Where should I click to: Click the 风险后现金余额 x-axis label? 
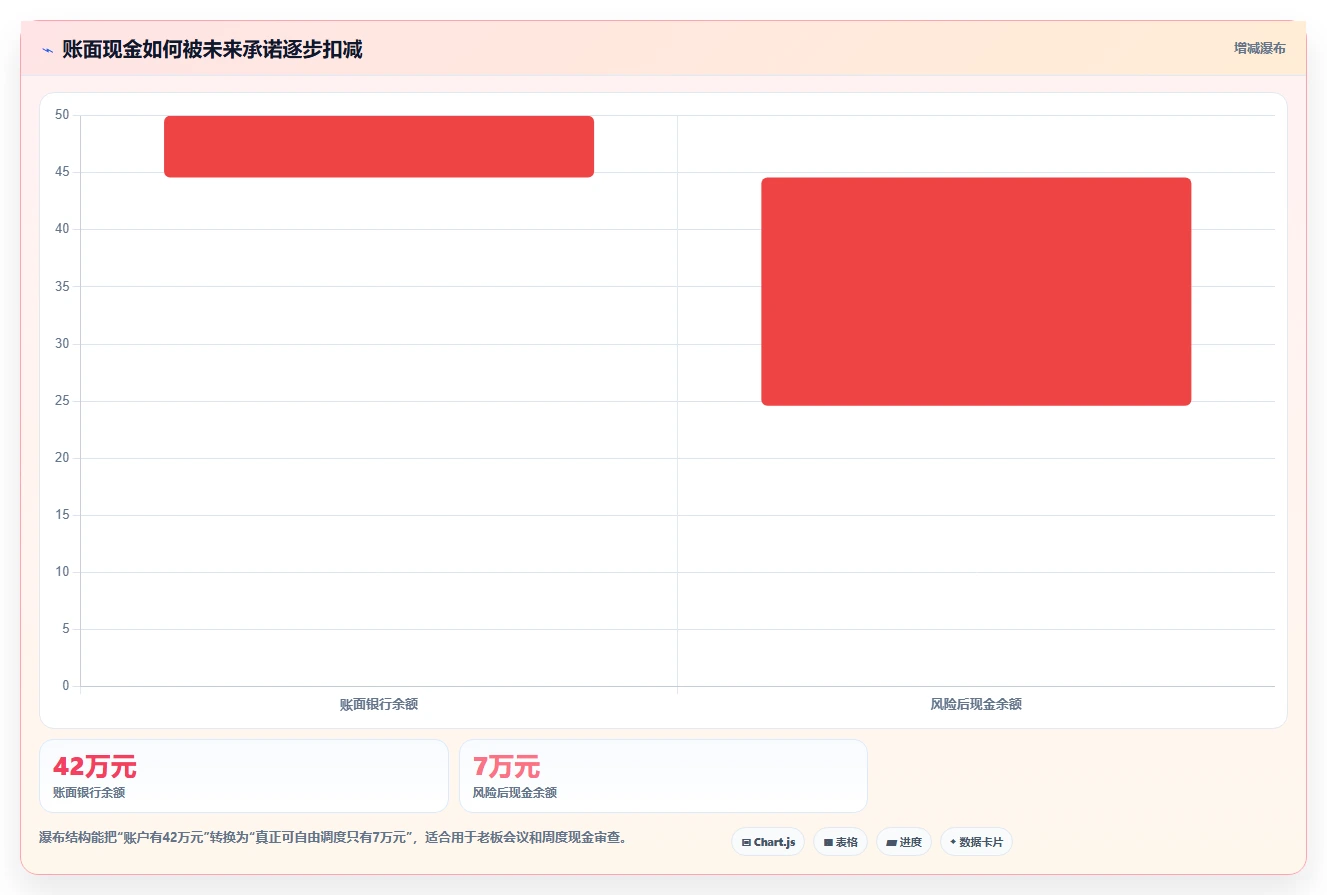[x=976, y=704]
